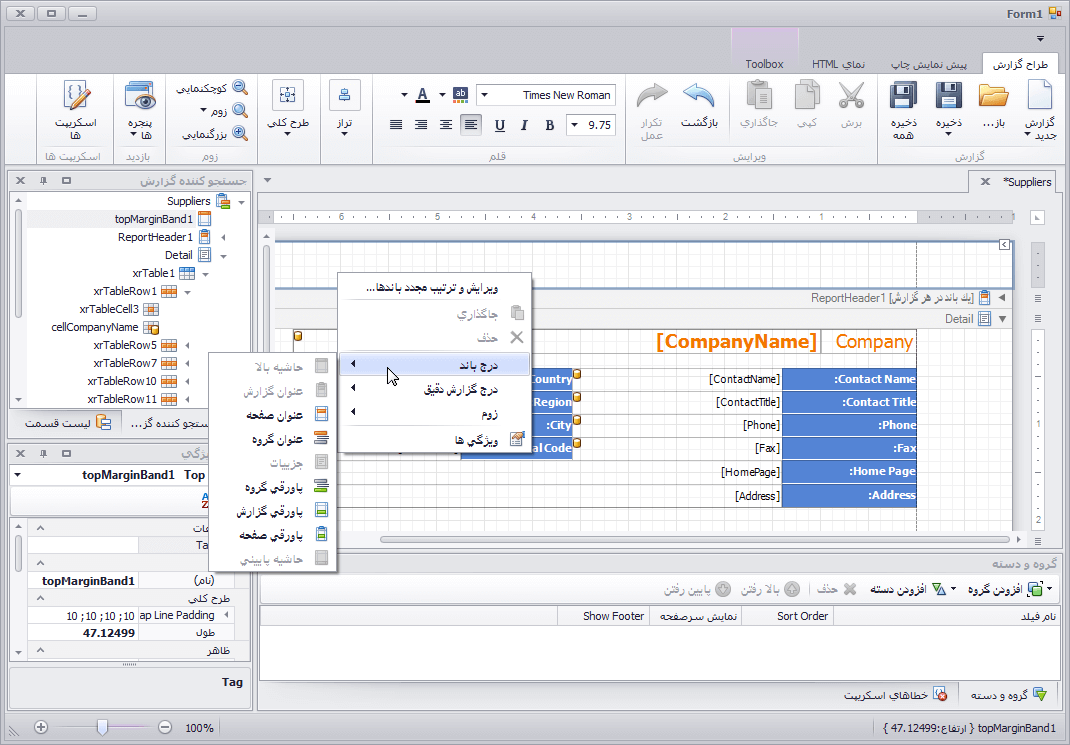The width and height of the screenshot is (1070, 745).
Task: Toggle Bold formatting button
Action: 549,125
